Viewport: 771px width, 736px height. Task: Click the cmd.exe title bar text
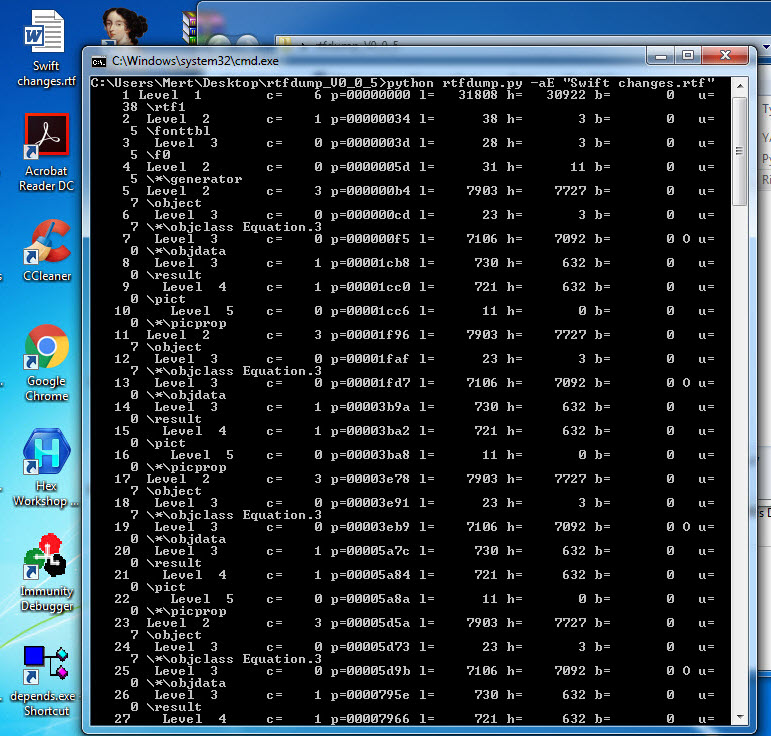tap(180, 61)
